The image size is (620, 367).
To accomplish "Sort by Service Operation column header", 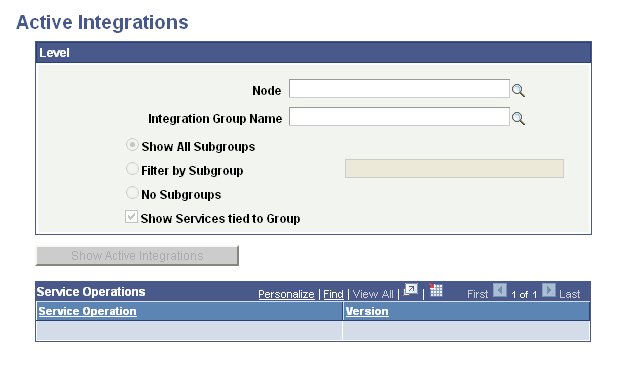I will tap(87, 311).
